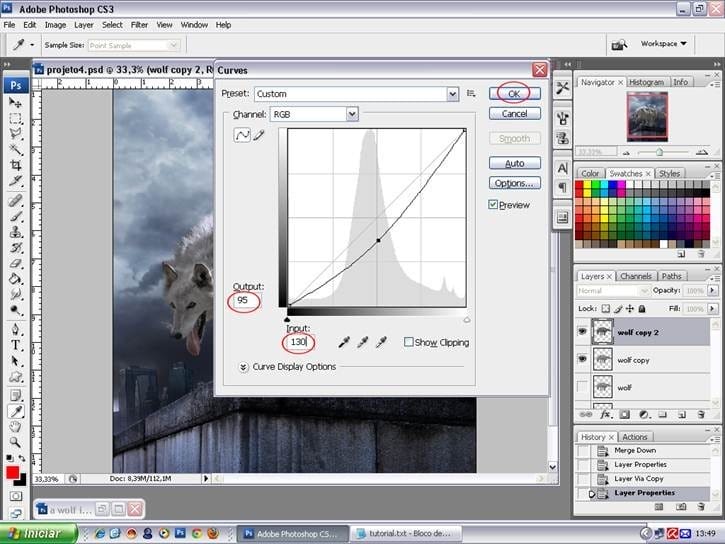The image size is (725, 544).
Task: Click the OK button
Action: pos(515,93)
